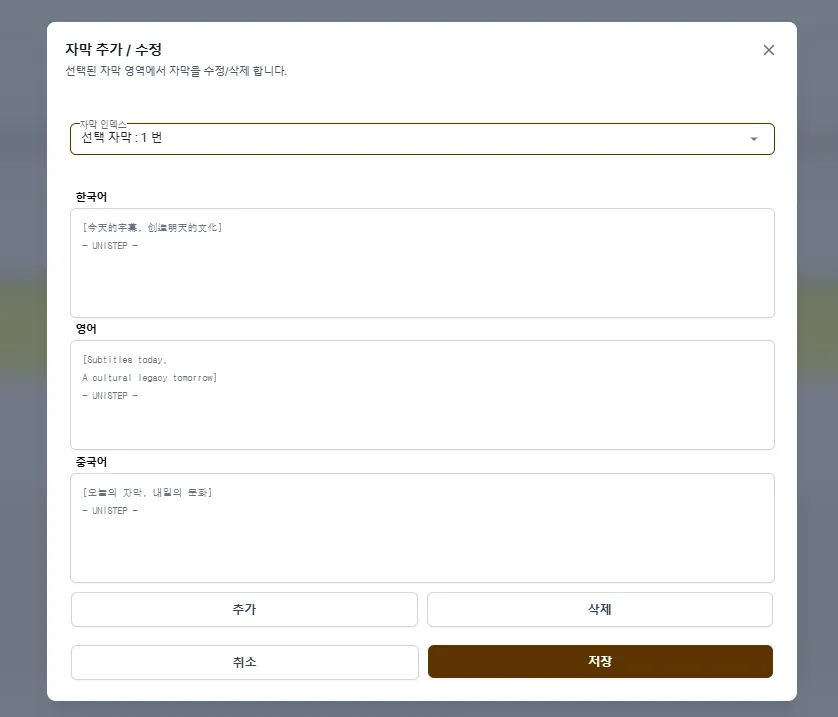Cancel with the 취소 button

pyautogui.click(x=244, y=662)
